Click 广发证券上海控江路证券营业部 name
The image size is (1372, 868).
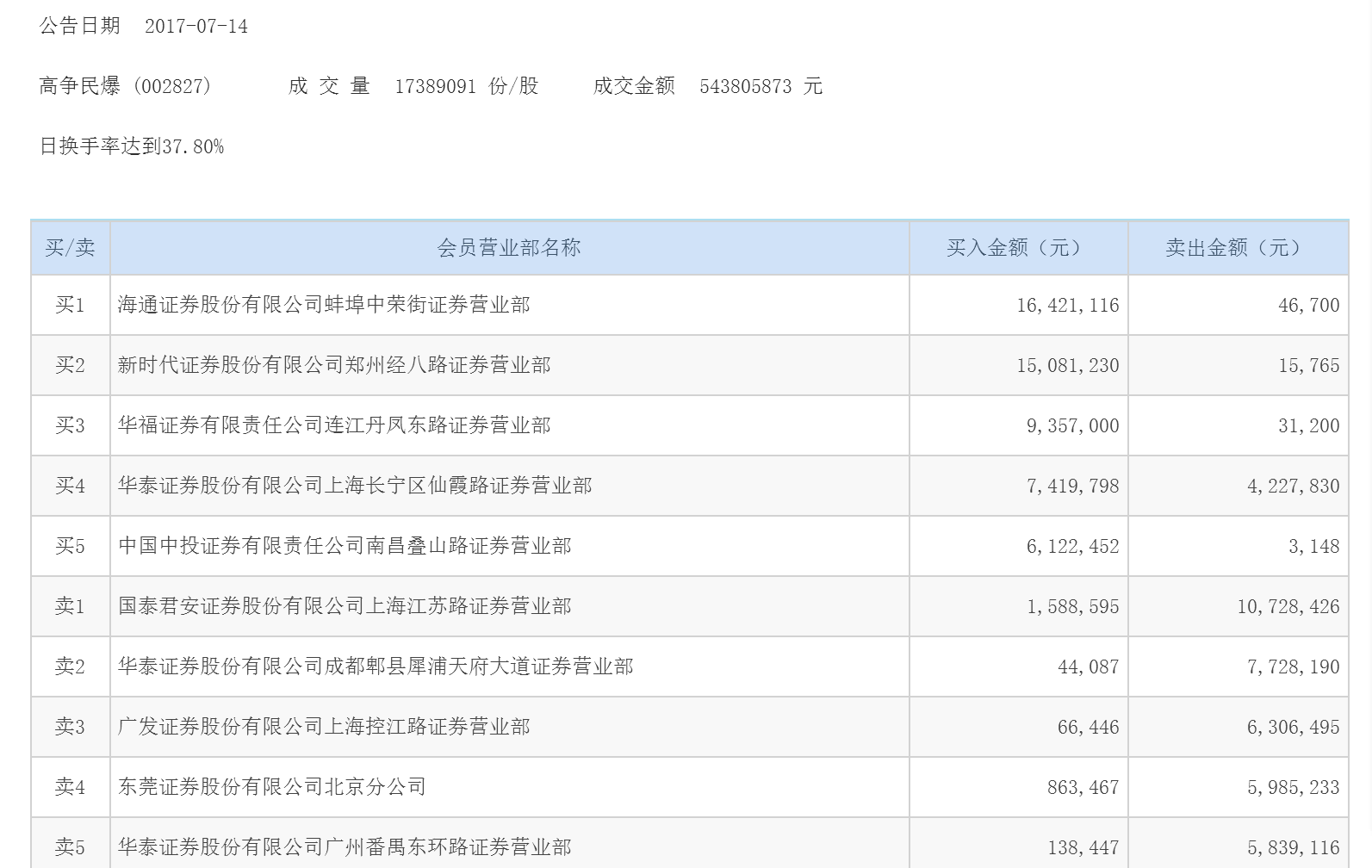point(324,727)
